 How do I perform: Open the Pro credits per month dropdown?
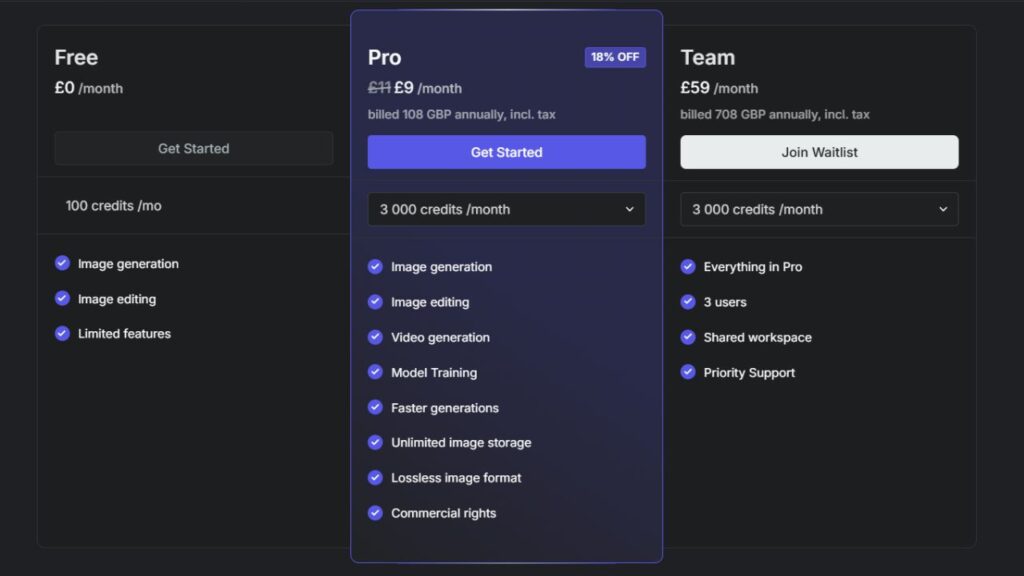pos(506,210)
